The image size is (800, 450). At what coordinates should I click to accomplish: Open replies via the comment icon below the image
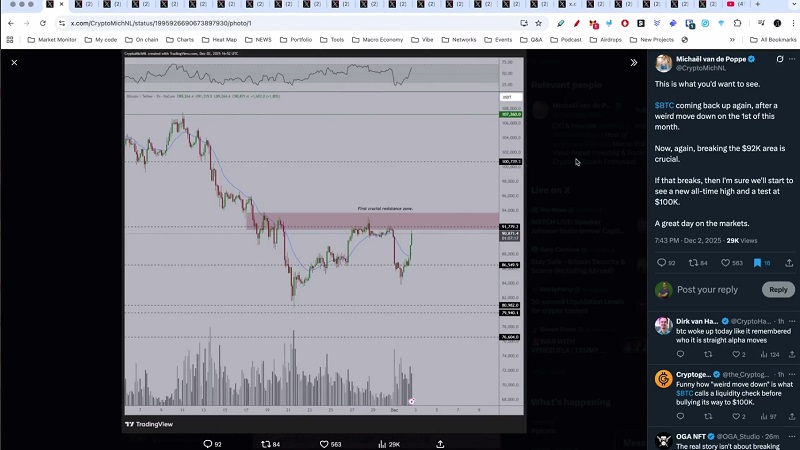tap(208, 443)
